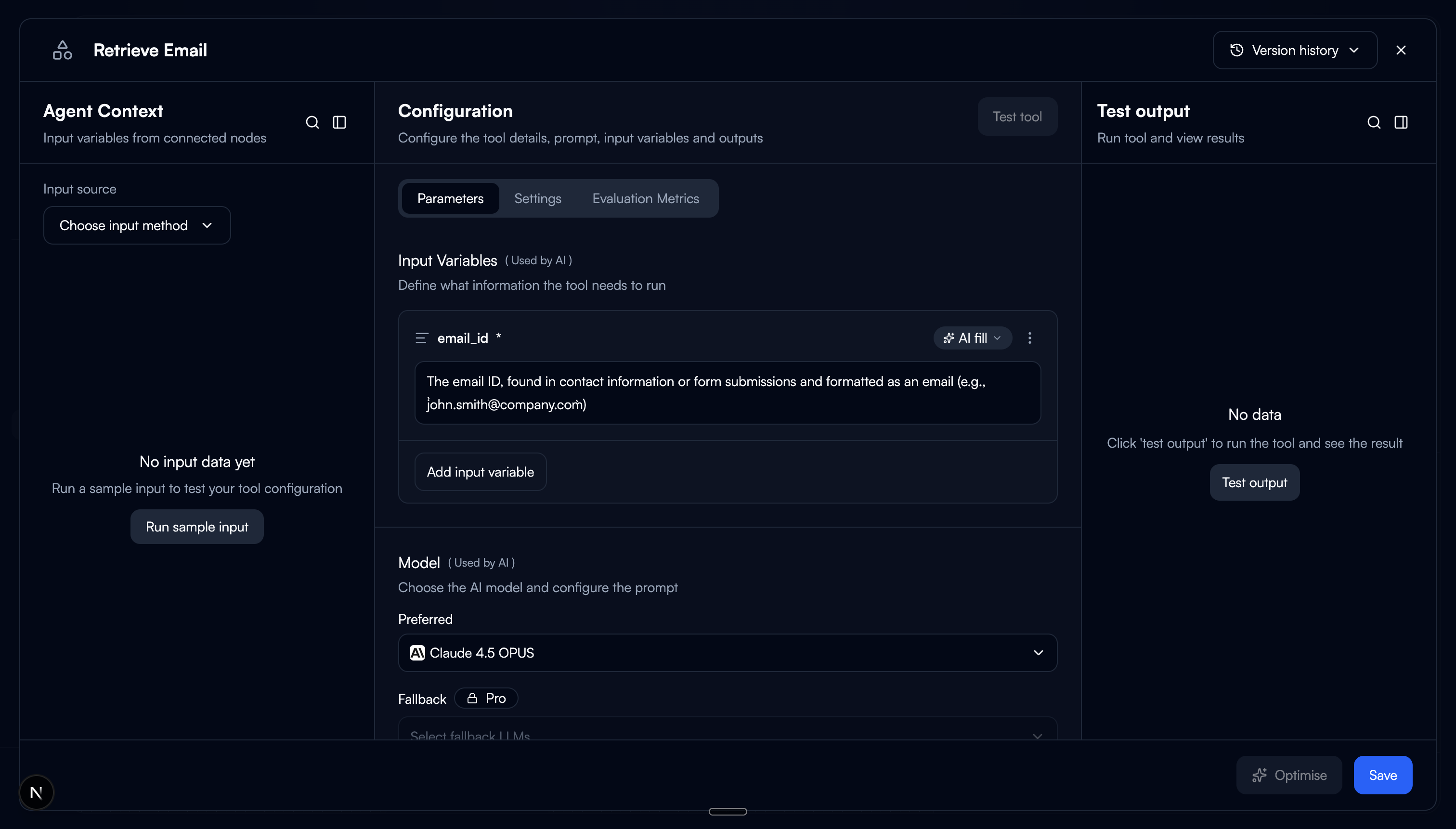Click the Pro lock badge
1456x829 pixels.
pos(486,698)
